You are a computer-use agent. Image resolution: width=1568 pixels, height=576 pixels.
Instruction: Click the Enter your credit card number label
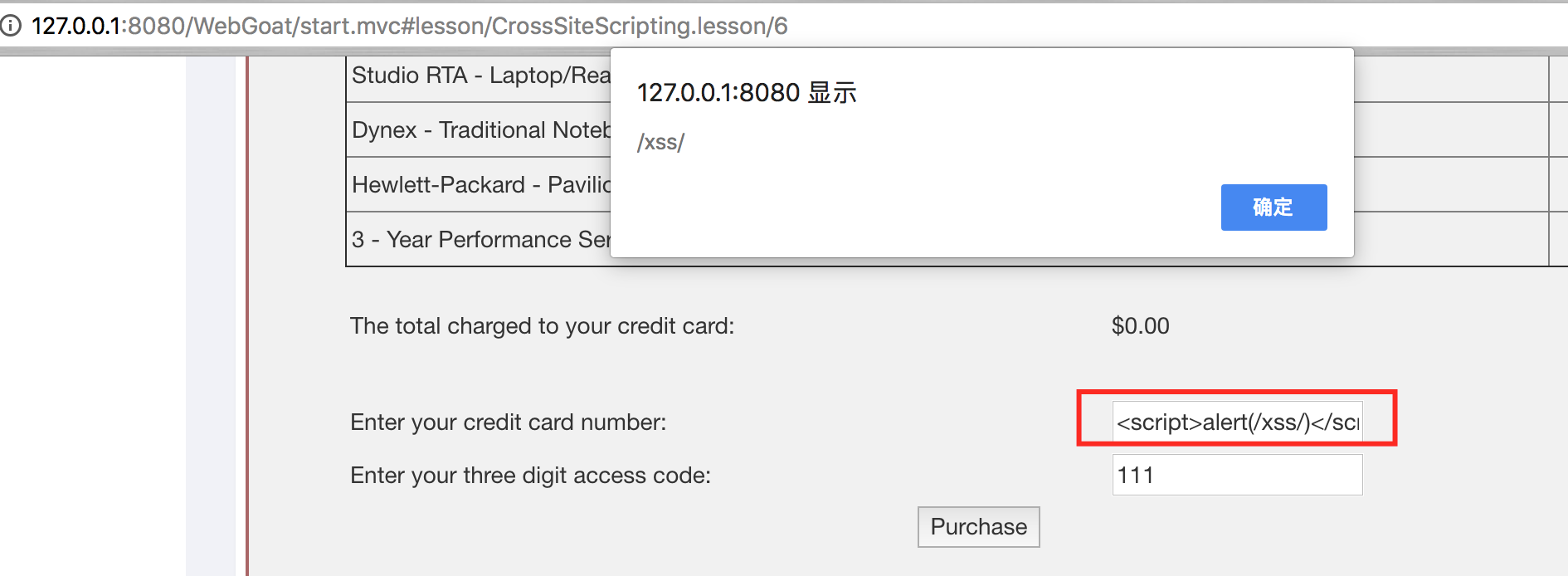(x=508, y=422)
